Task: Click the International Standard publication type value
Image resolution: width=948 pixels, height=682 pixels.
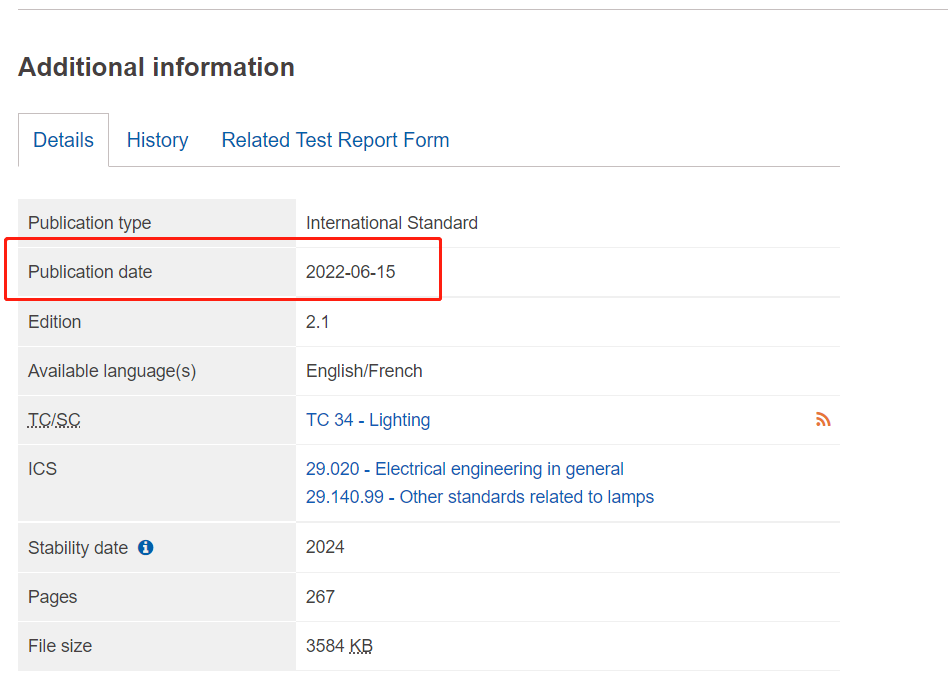Action: pyautogui.click(x=391, y=223)
